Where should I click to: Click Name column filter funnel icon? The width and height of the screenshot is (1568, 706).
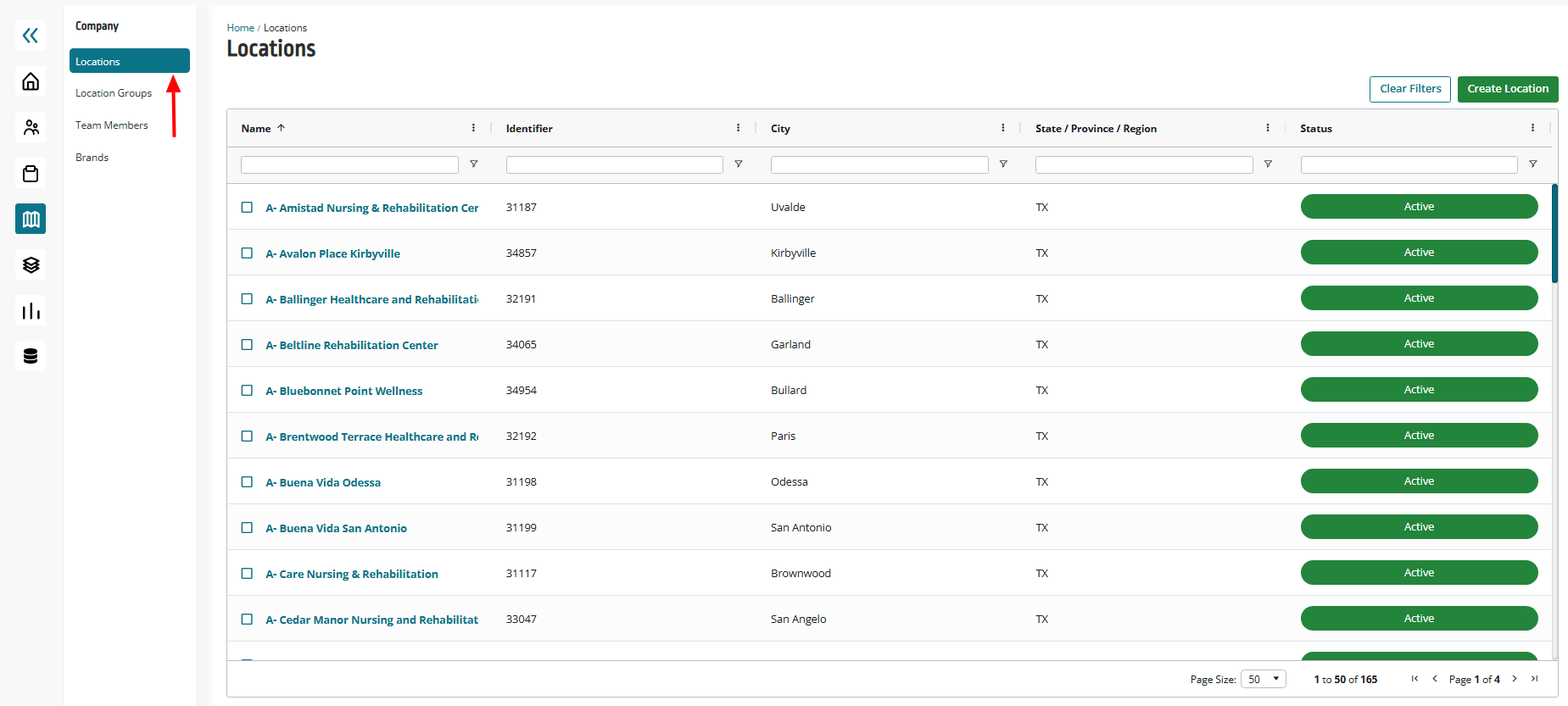coord(474,164)
